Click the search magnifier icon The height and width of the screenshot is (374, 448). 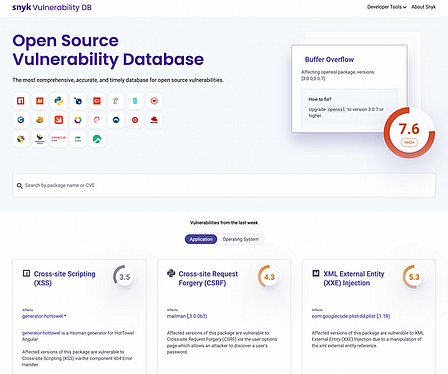pos(20,186)
